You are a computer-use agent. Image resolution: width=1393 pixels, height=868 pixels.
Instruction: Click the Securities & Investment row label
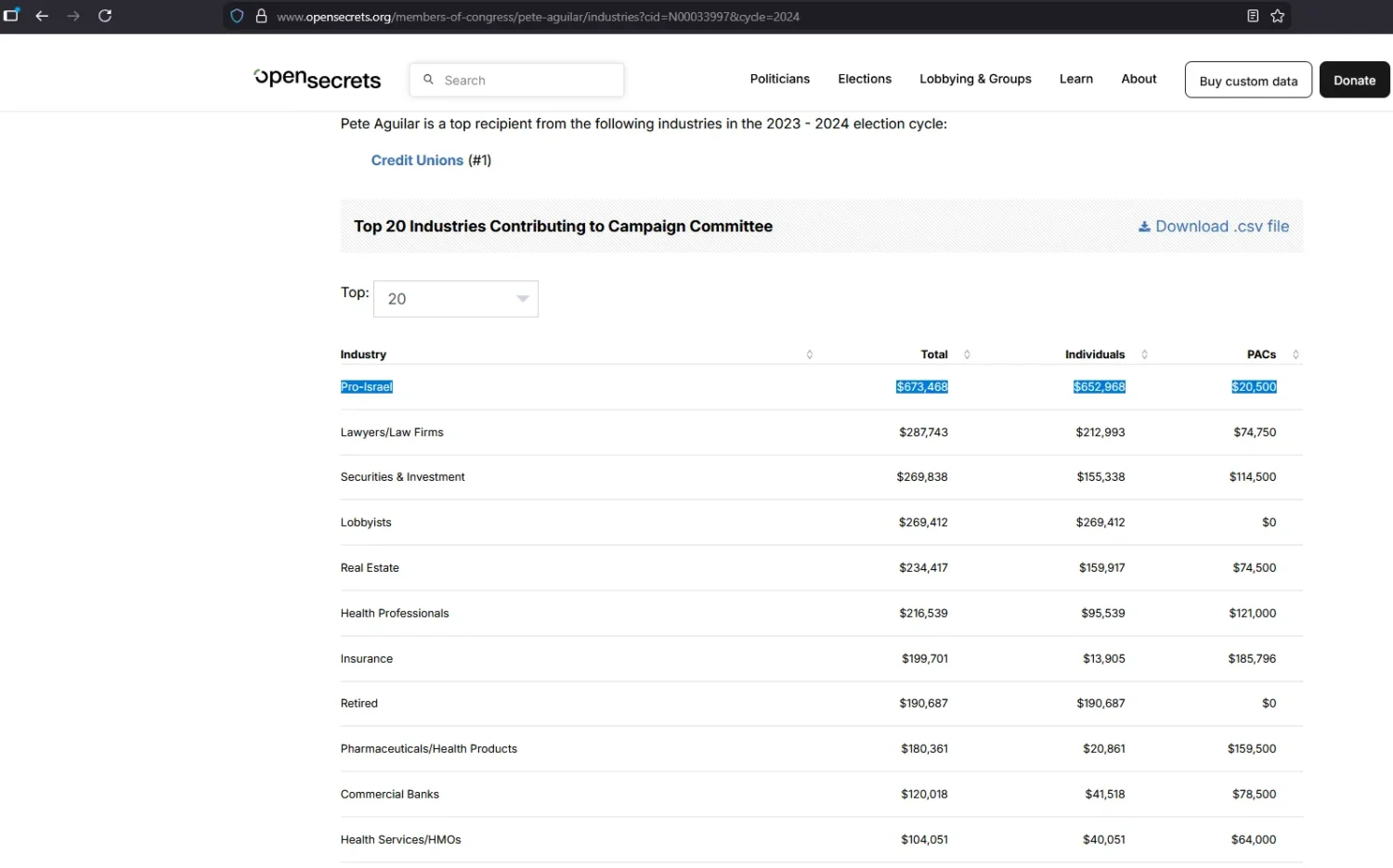point(403,477)
